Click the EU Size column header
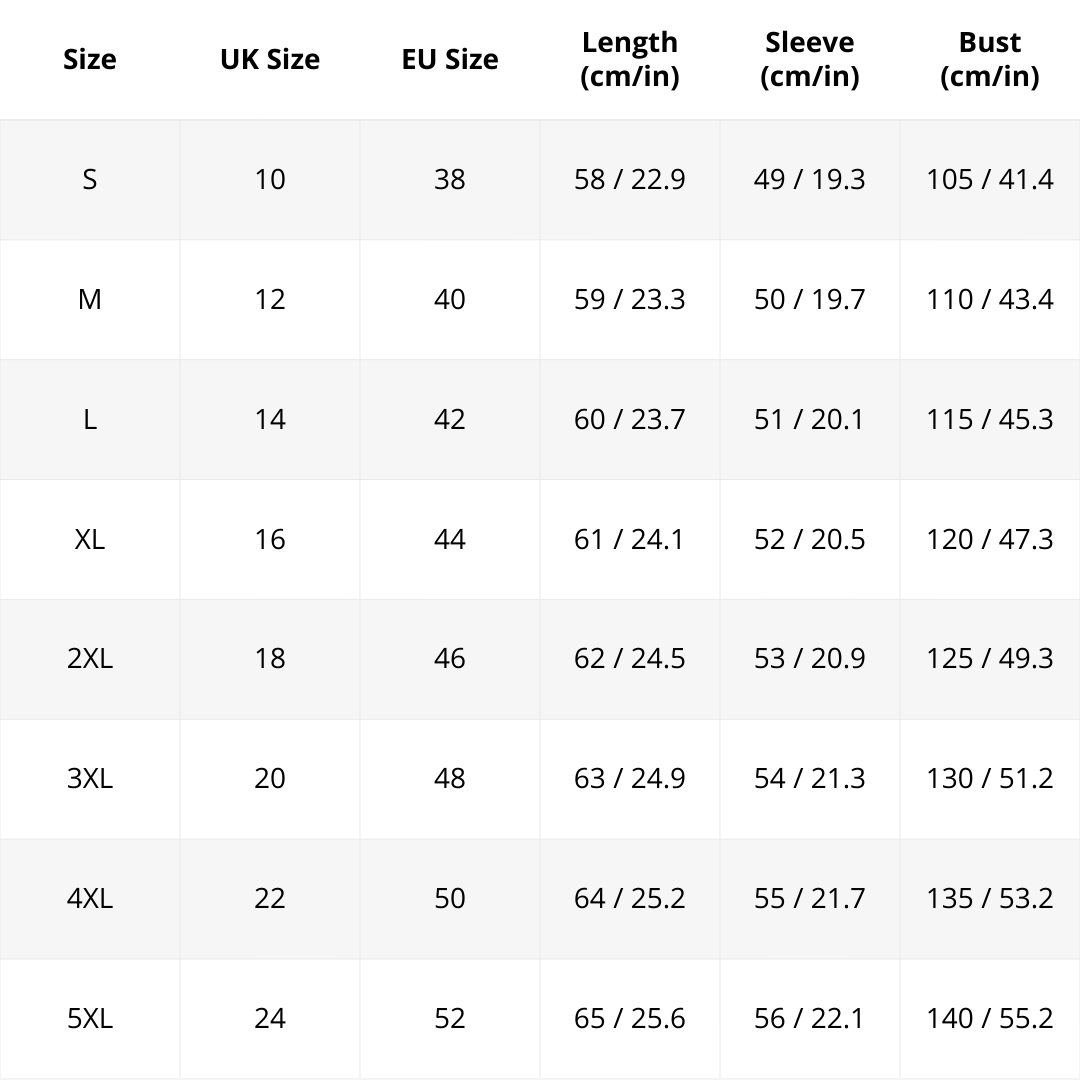This screenshot has height=1080, width=1080. click(450, 59)
